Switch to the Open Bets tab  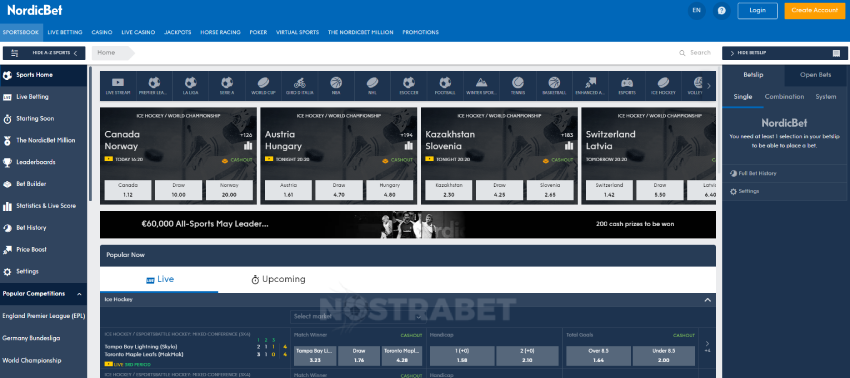[815, 75]
